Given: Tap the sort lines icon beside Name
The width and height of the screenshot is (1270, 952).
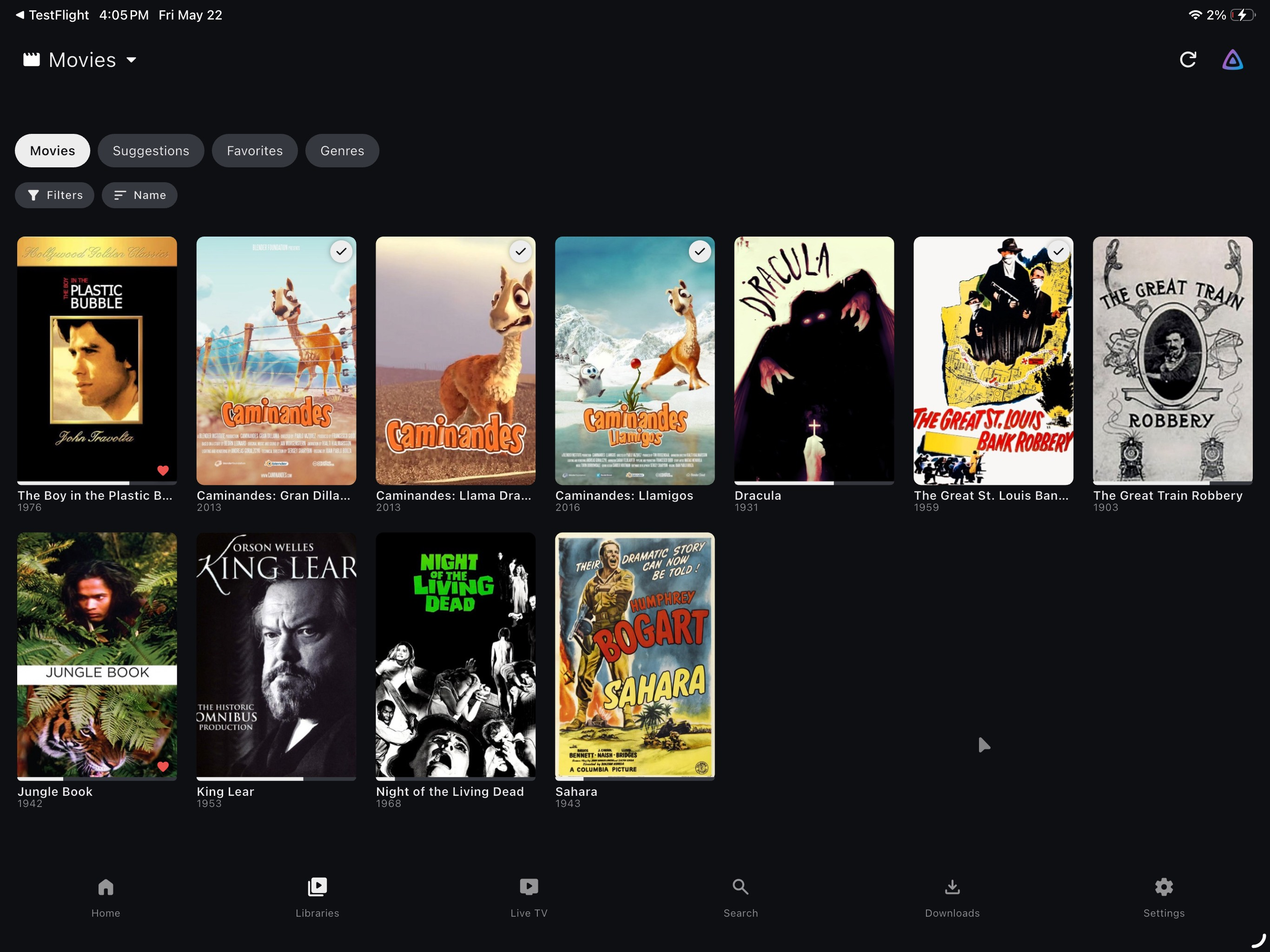Looking at the screenshot, I should (120, 195).
